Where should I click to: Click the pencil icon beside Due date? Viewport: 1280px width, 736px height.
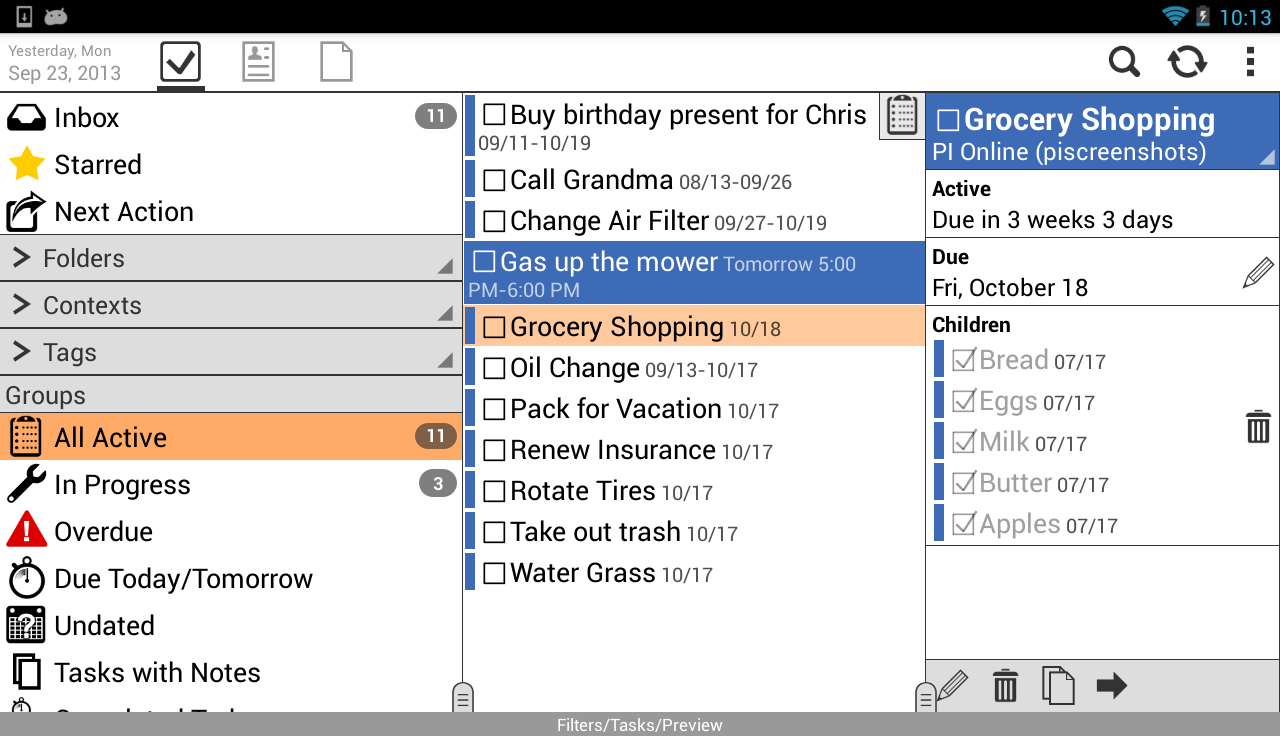pyautogui.click(x=1257, y=273)
